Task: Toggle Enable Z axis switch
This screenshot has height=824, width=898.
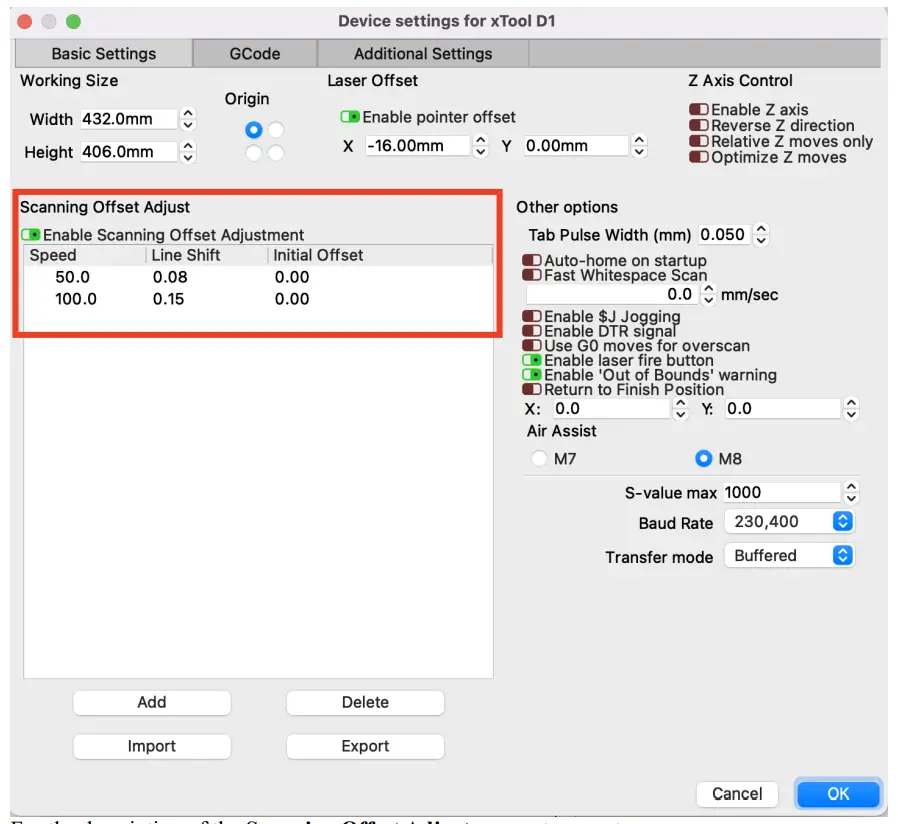Action: [x=699, y=109]
